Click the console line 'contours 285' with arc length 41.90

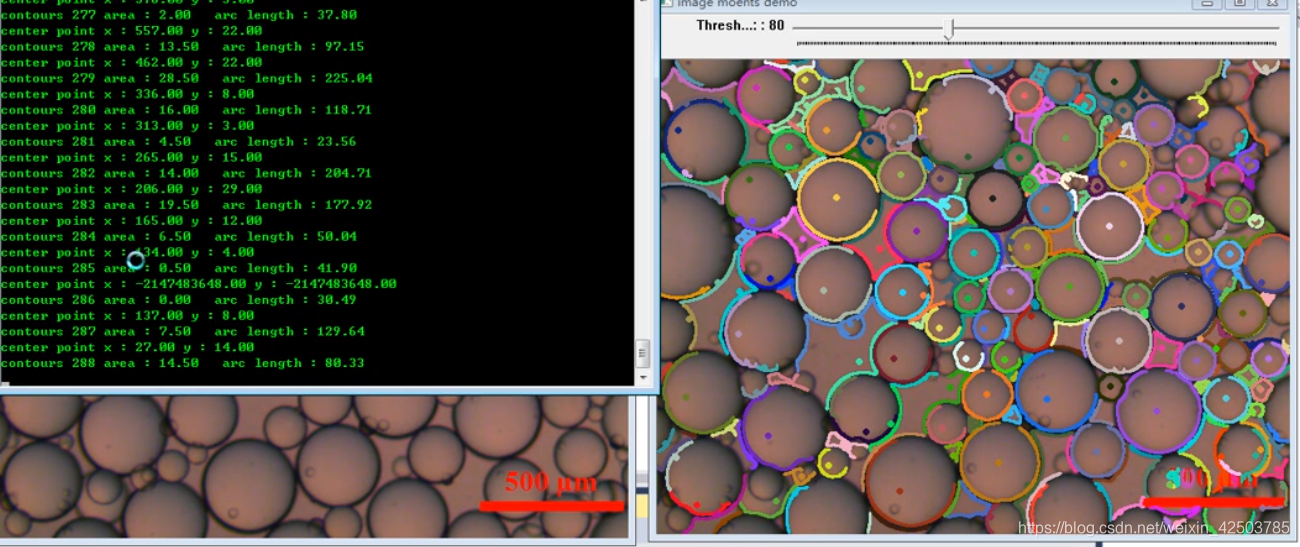click(179, 268)
